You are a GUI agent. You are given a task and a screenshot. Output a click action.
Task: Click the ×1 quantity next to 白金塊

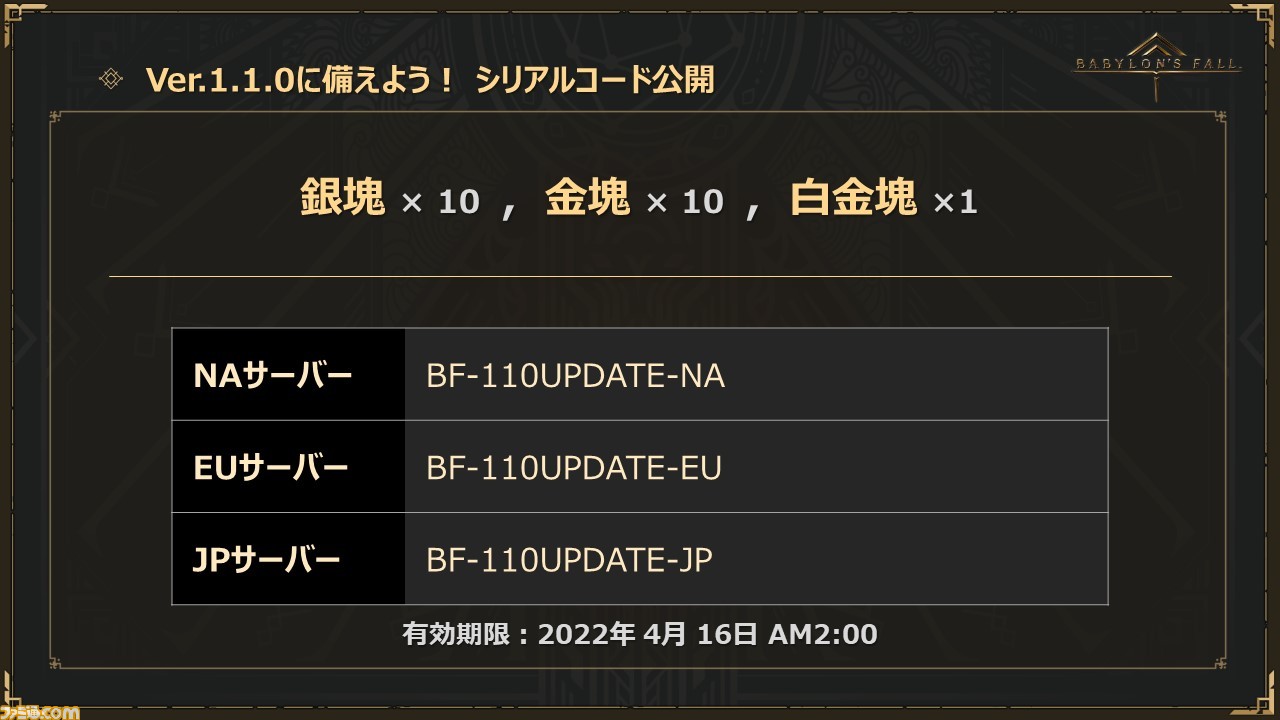click(955, 203)
